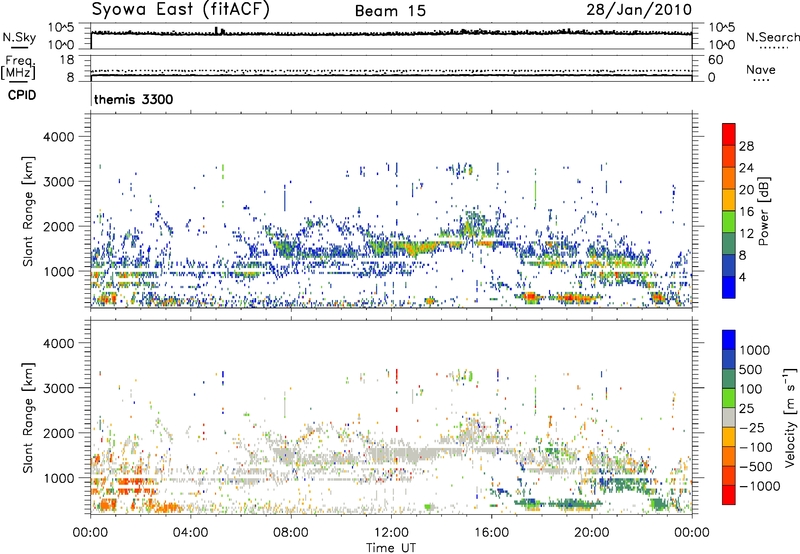
Task: Click the '500' value on Velocity color bar
Action: 751,370
